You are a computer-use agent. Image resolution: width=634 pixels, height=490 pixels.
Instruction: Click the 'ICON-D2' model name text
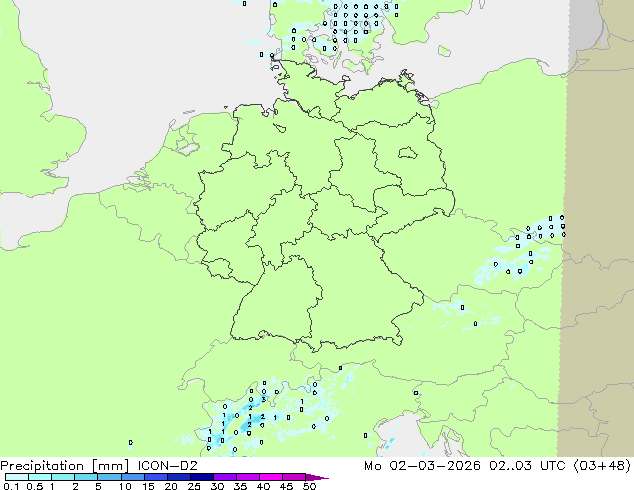point(167,466)
